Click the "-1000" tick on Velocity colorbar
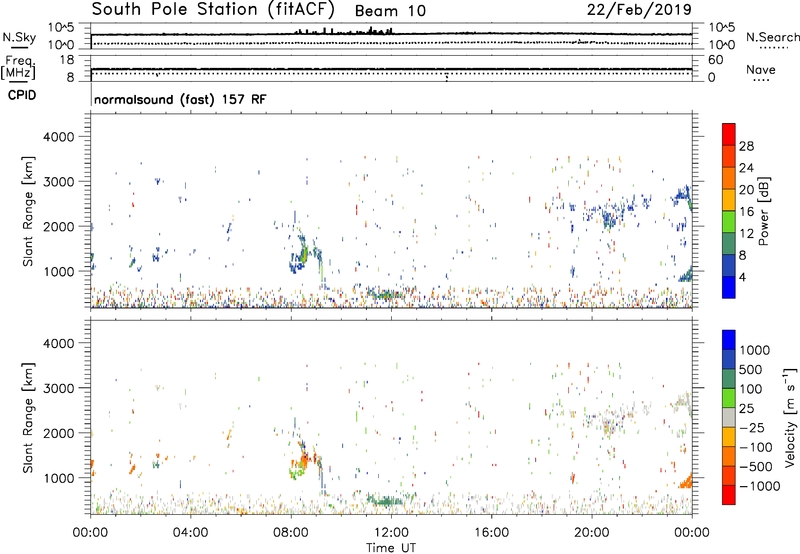 pyautogui.click(x=759, y=486)
